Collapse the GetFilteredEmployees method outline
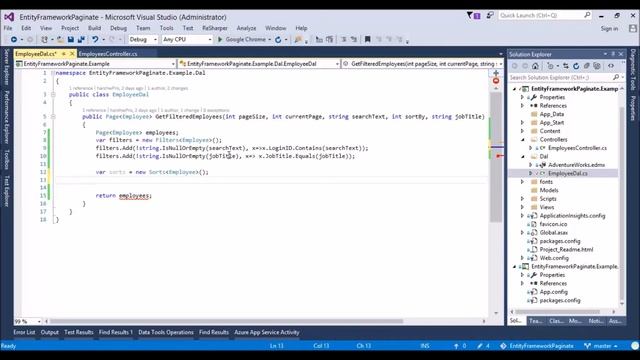This screenshot has height=360, width=640. pyautogui.click(x=53, y=117)
